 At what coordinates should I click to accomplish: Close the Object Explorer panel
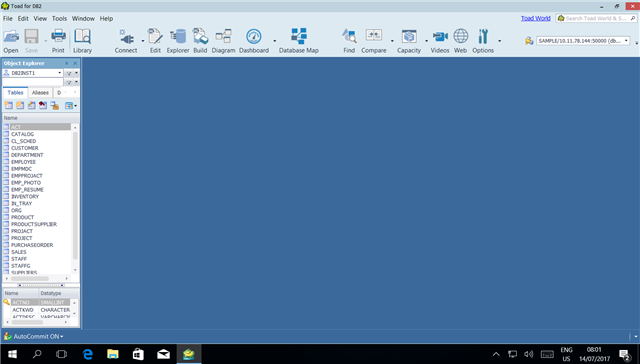[75, 63]
